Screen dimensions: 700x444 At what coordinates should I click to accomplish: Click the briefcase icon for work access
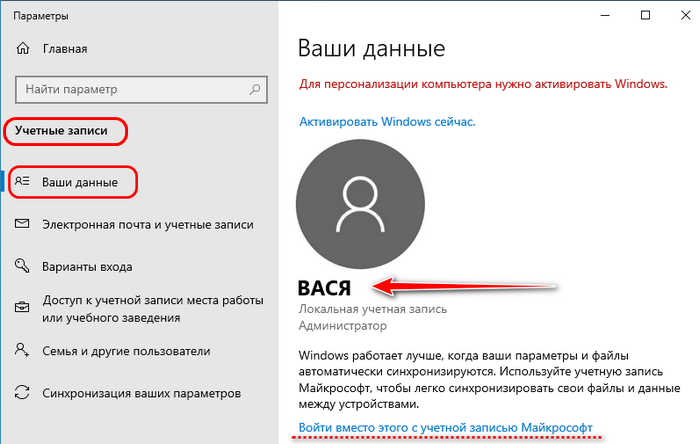pyautogui.click(x=22, y=307)
